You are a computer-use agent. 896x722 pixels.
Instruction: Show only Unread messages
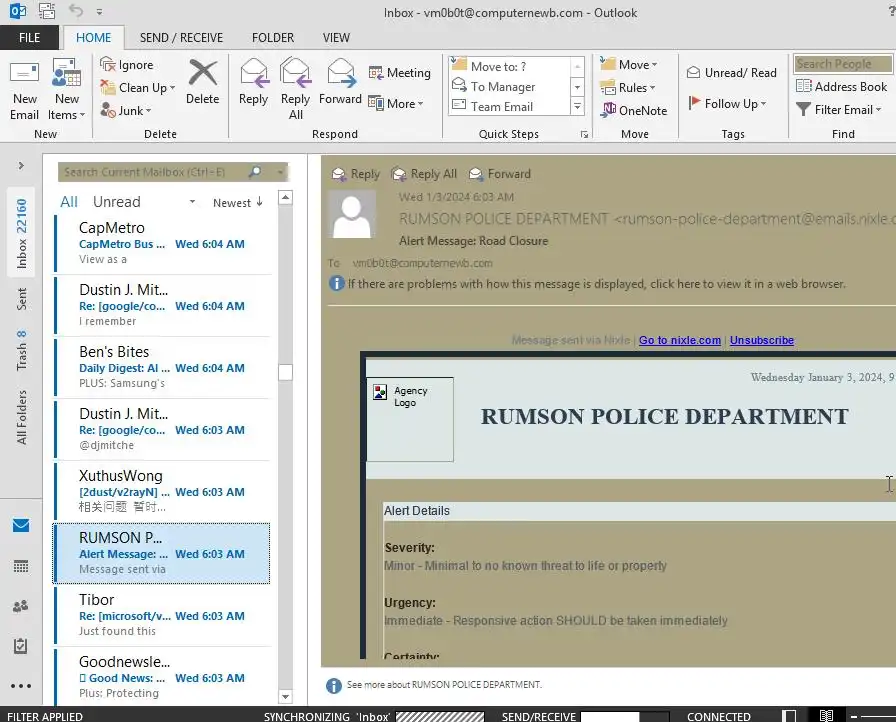click(x=117, y=202)
